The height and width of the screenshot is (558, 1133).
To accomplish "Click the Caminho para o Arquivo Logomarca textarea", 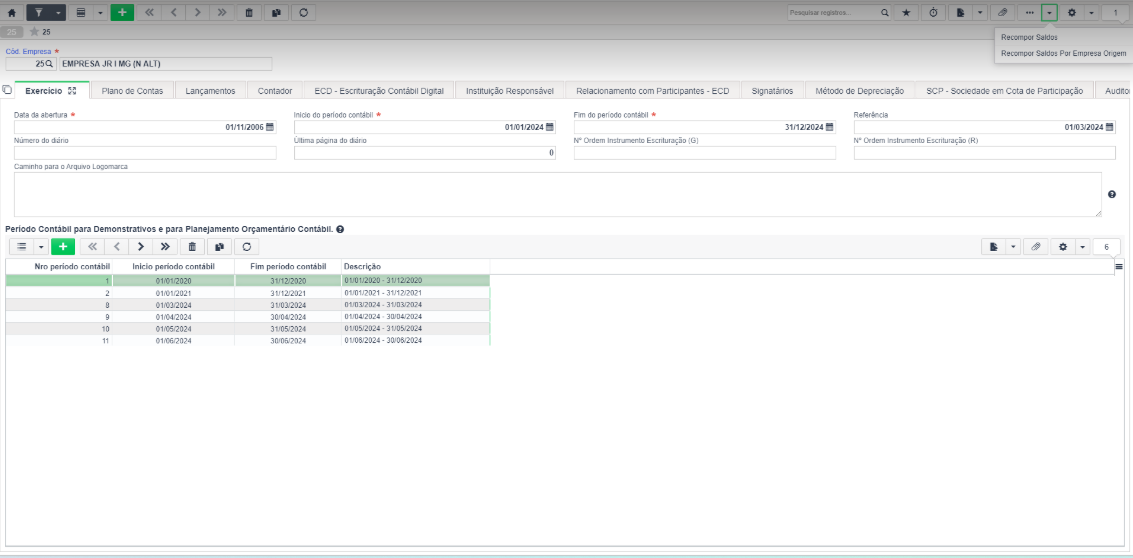I will [558, 194].
